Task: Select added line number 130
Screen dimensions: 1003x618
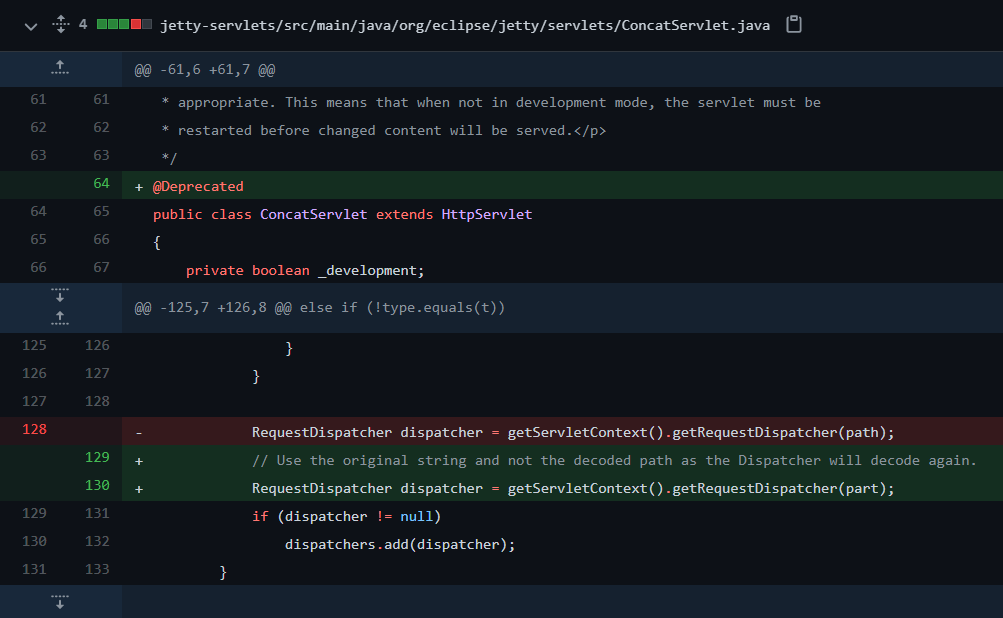Action: pos(97,485)
